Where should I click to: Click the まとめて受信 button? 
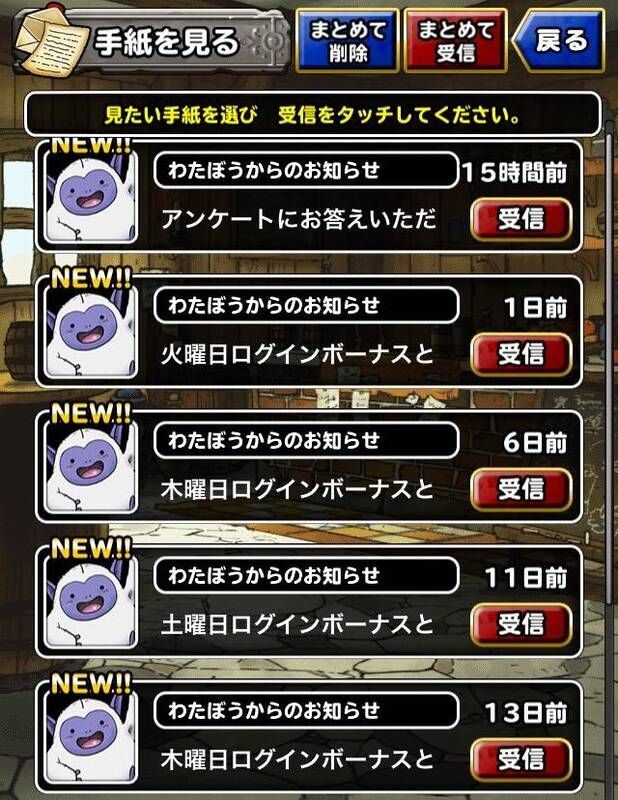(x=455, y=41)
